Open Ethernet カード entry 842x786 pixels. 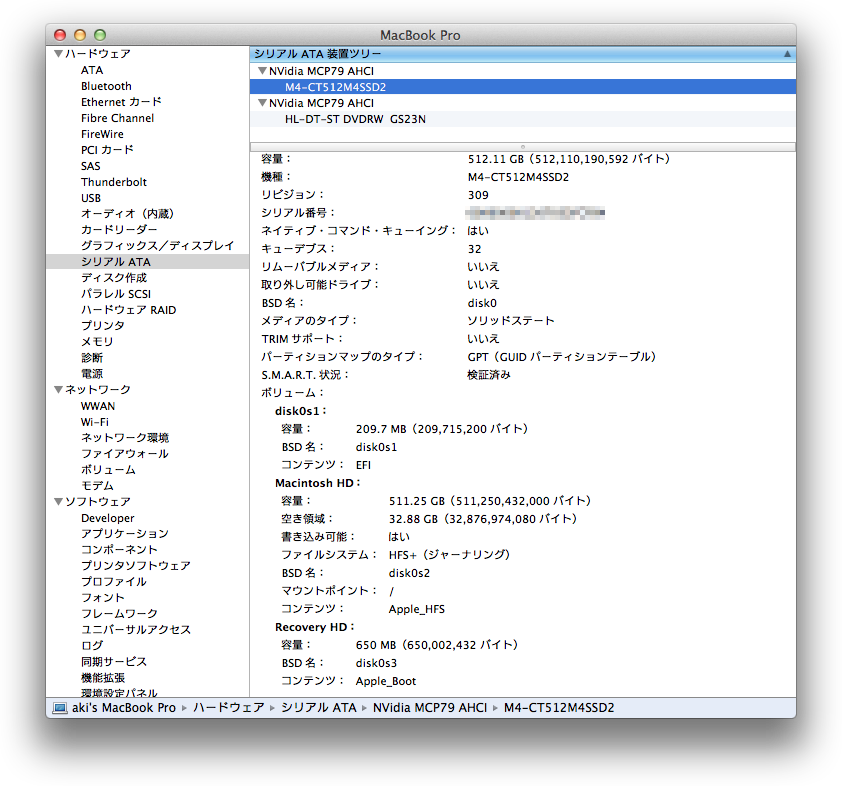click(121, 102)
